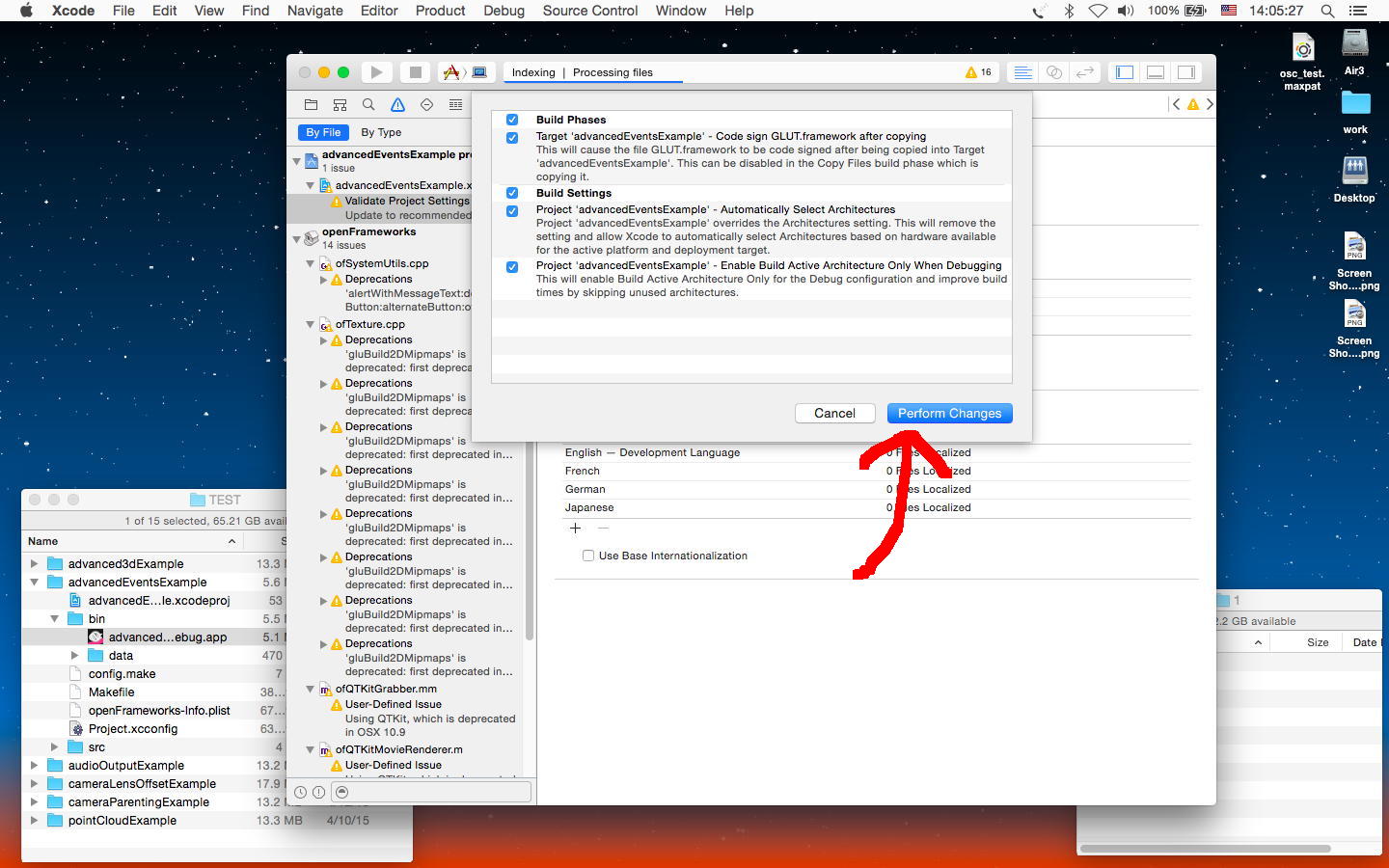This screenshot has width=1389, height=868.
Task: Collapse the openFrameworks issues group
Action: 297,238
